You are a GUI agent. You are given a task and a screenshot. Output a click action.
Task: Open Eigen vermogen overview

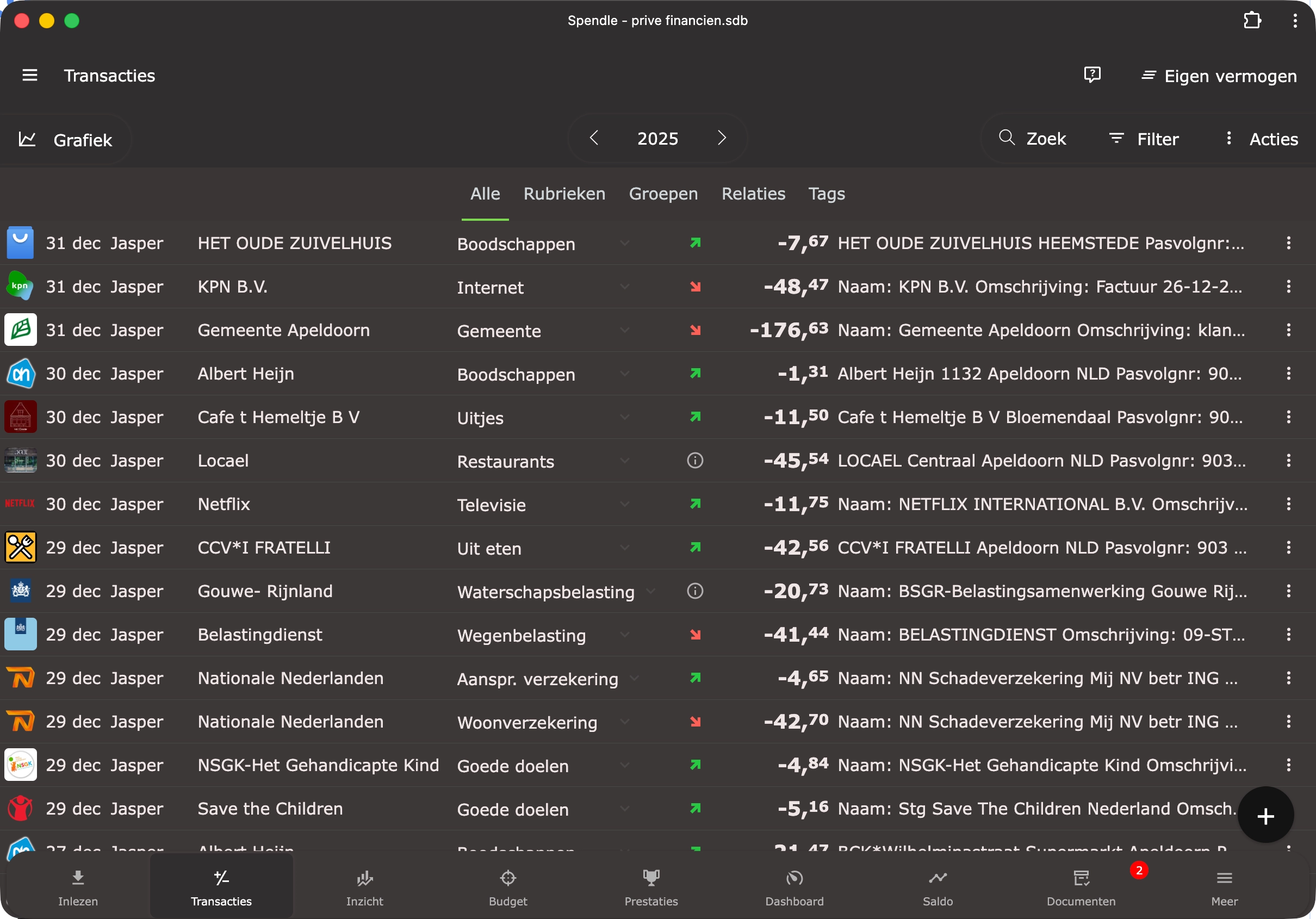1218,75
